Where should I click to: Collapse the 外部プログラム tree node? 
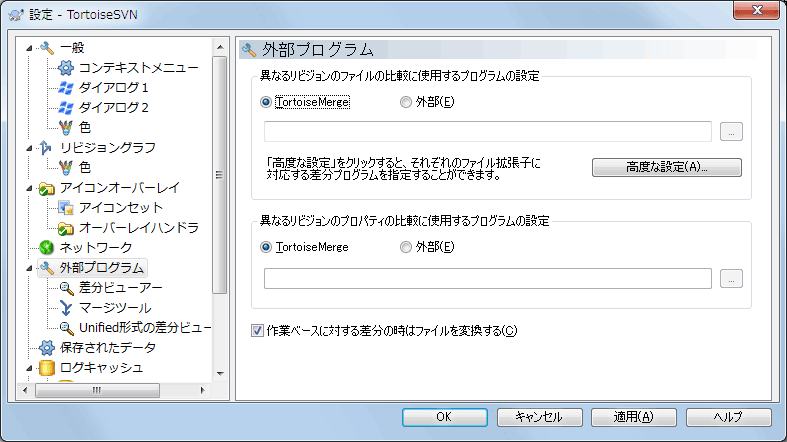[x=29, y=268]
